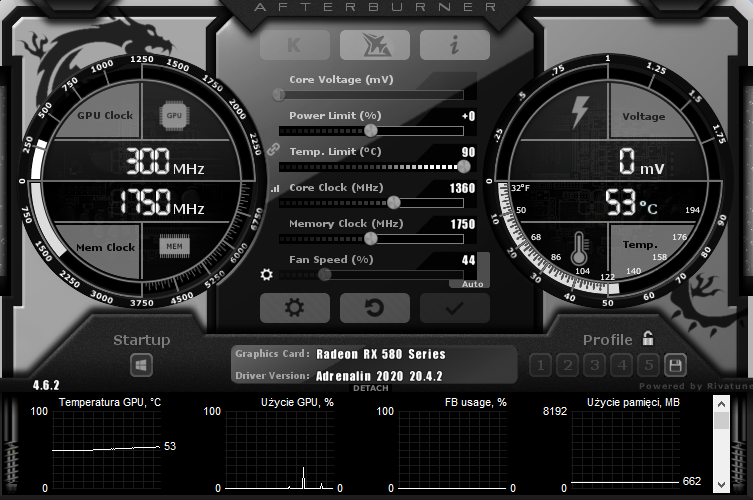Click the Power Limit value +0

(469, 116)
